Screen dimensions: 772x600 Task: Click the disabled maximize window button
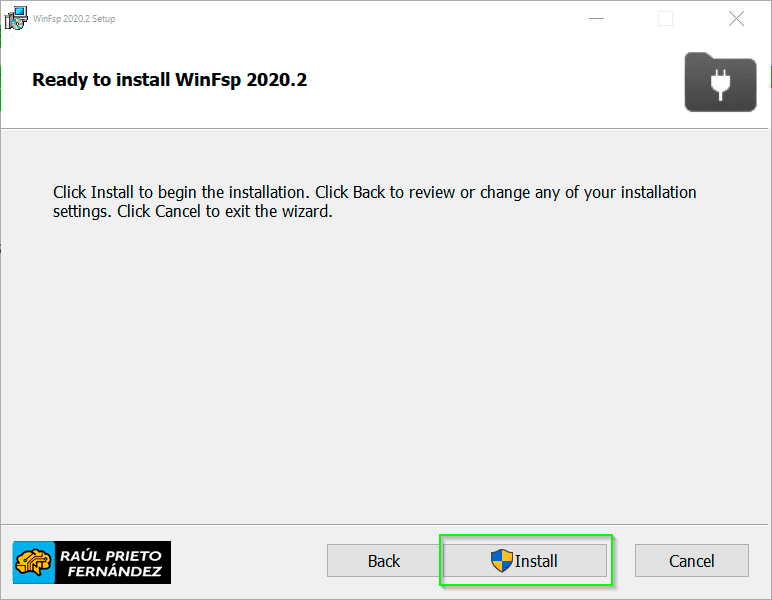click(x=665, y=19)
